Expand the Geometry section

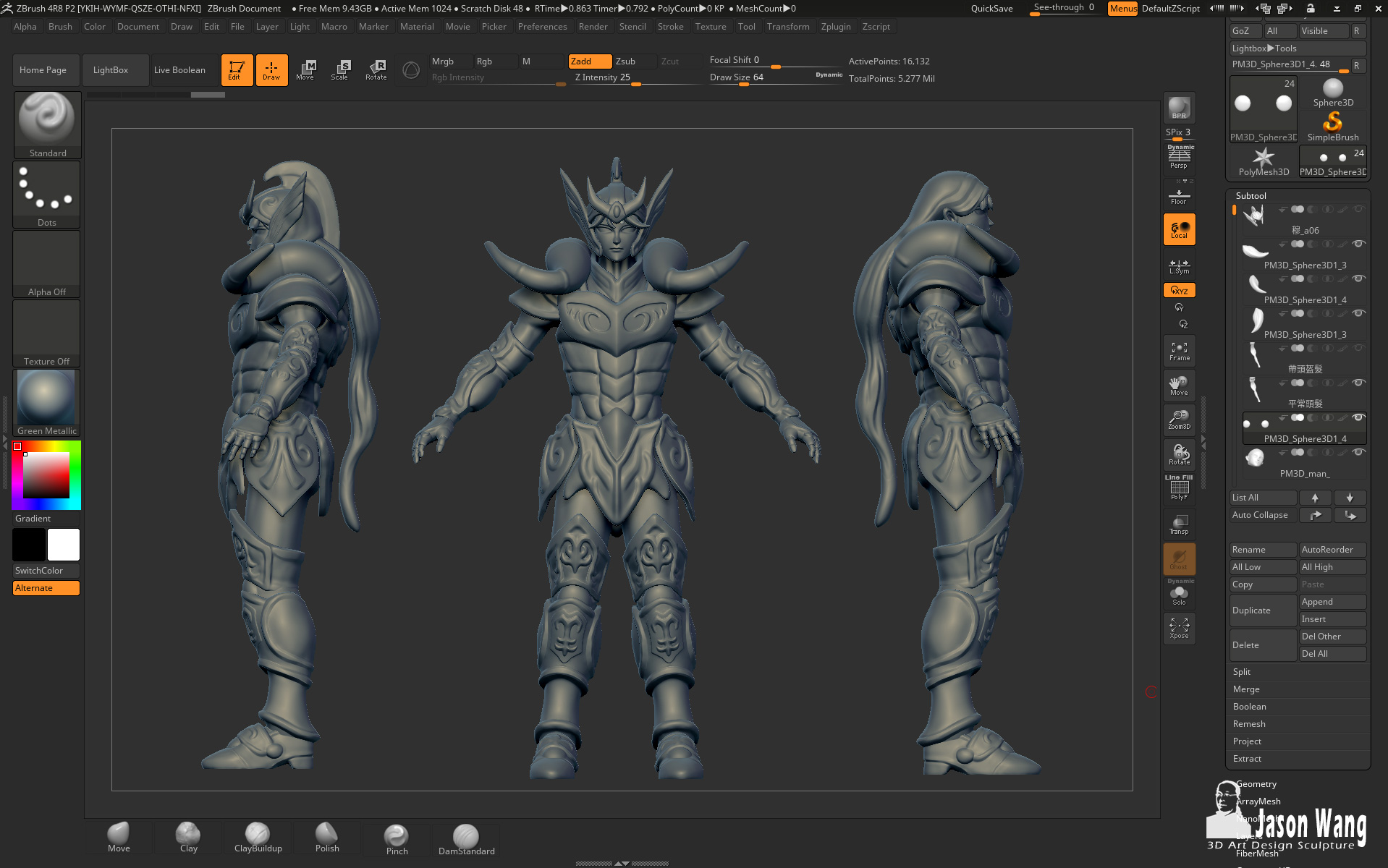1256,783
